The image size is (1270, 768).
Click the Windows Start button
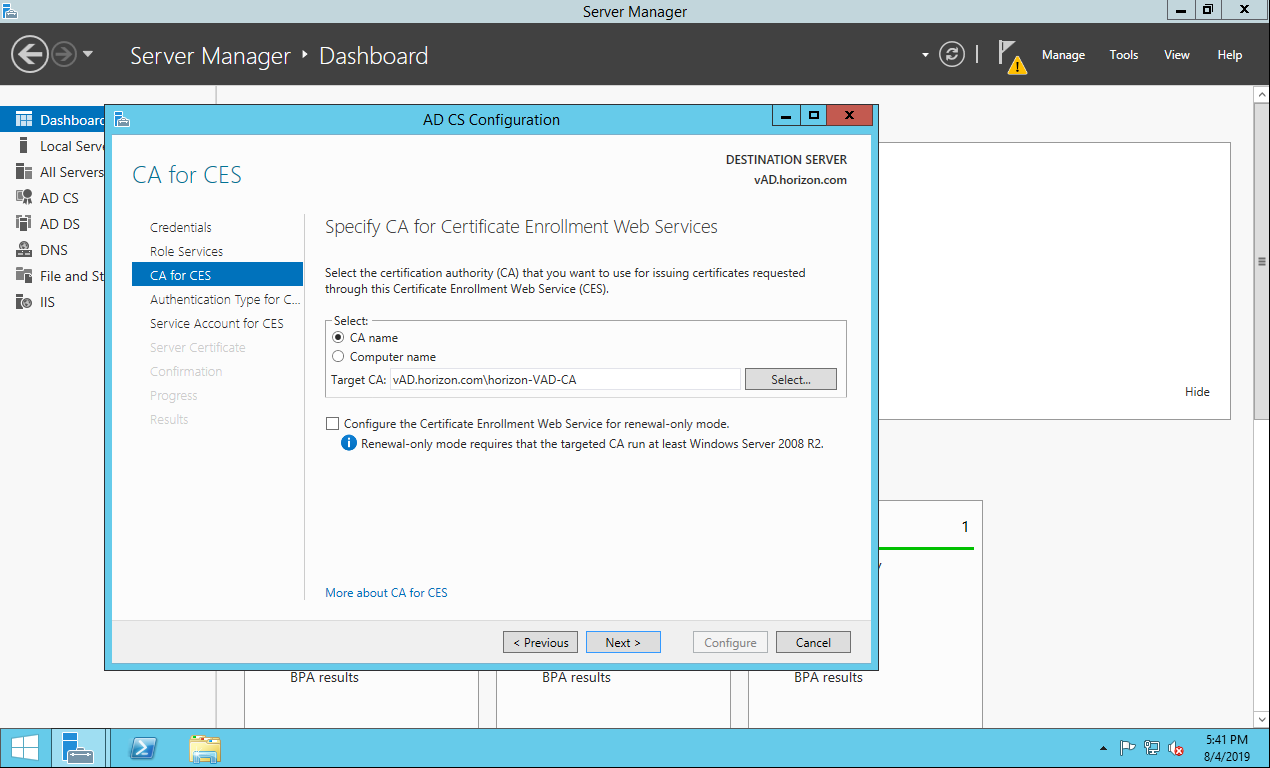(x=24, y=748)
